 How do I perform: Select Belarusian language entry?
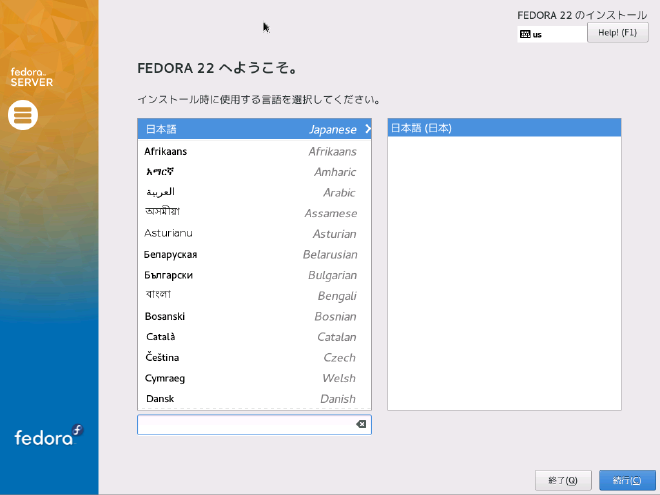(254, 254)
